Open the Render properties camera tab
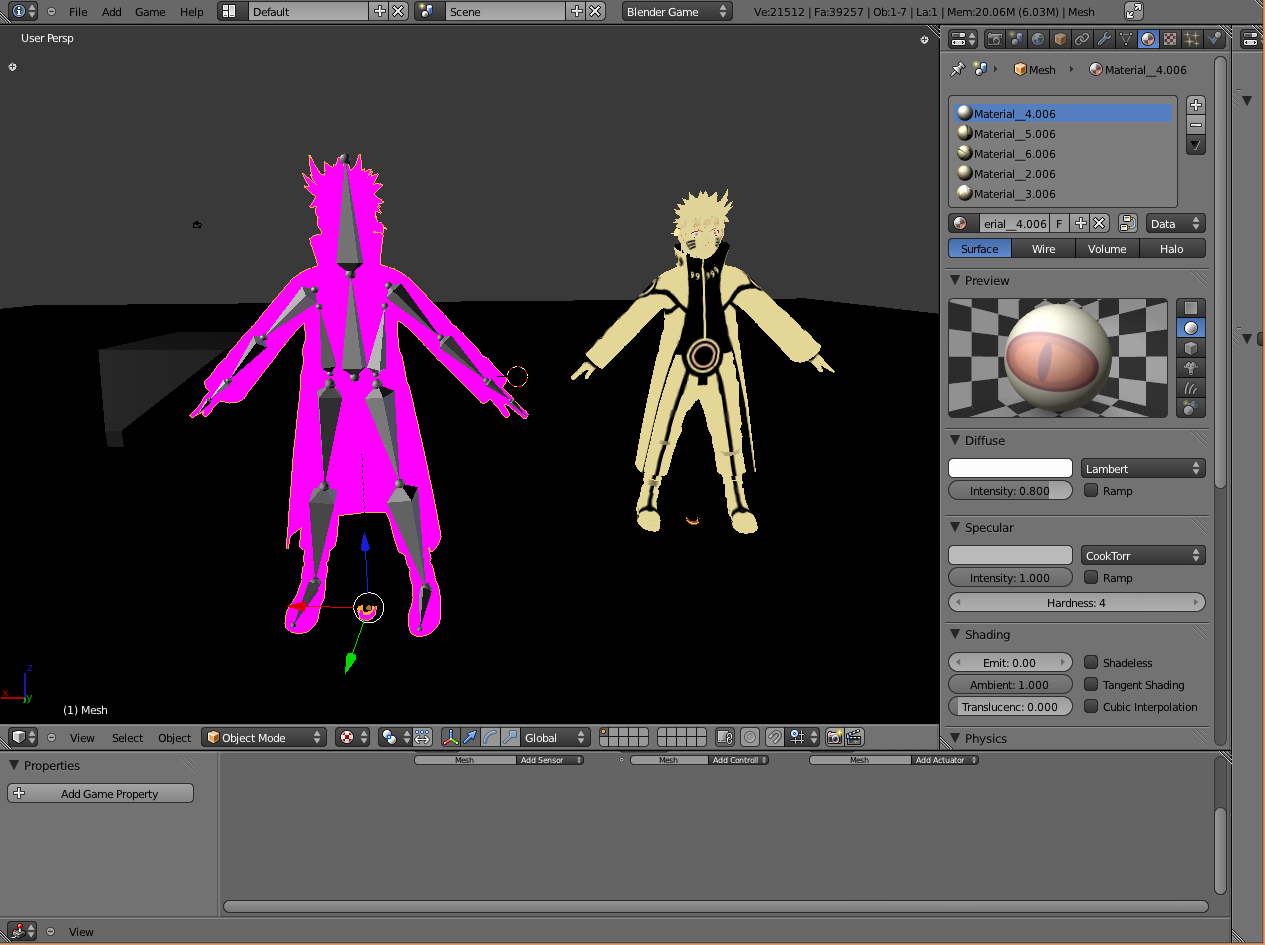 (x=995, y=39)
